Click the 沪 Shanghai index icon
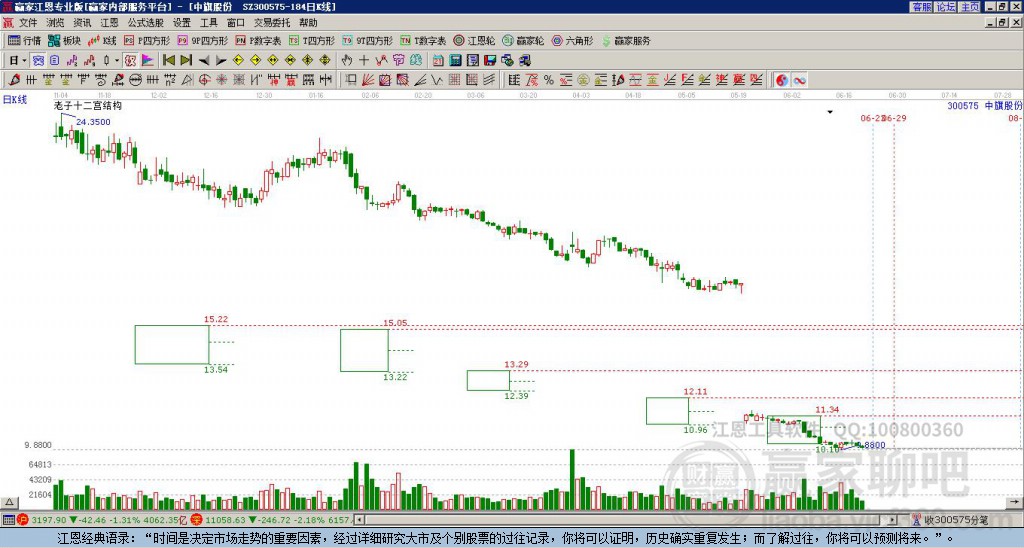The height and width of the screenshot is (548, 1024). [x=23, y=520]
